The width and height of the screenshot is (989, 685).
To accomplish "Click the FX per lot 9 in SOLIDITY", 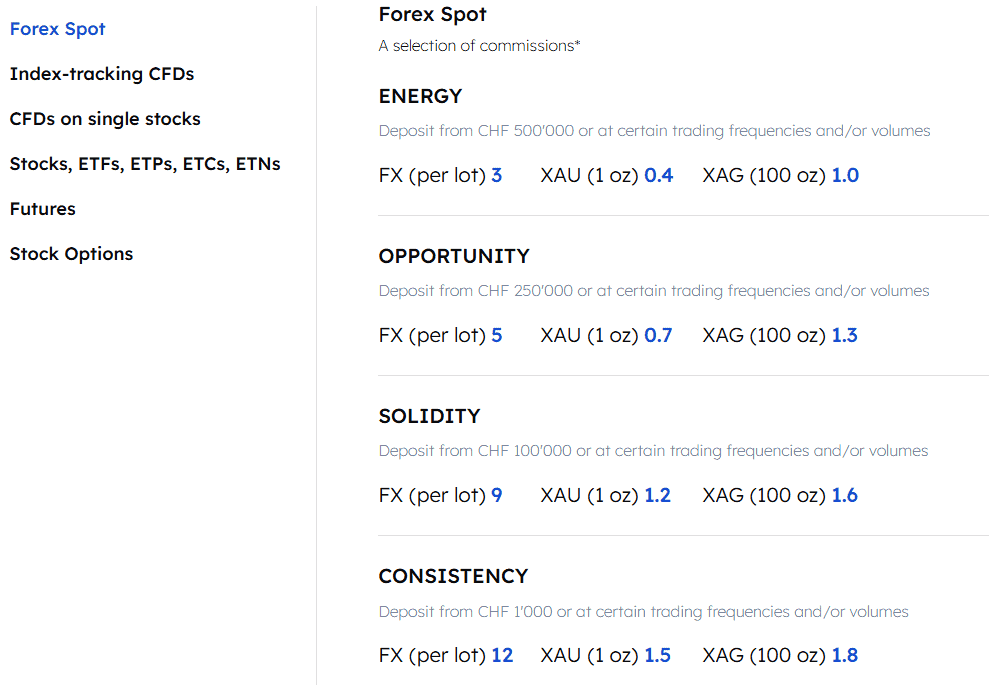I will [x=496, y=494].
